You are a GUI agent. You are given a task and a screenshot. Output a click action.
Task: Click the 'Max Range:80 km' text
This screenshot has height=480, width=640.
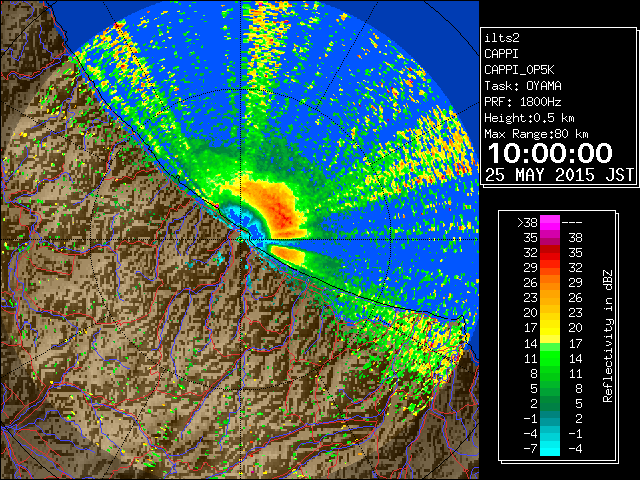coord(536,134)
